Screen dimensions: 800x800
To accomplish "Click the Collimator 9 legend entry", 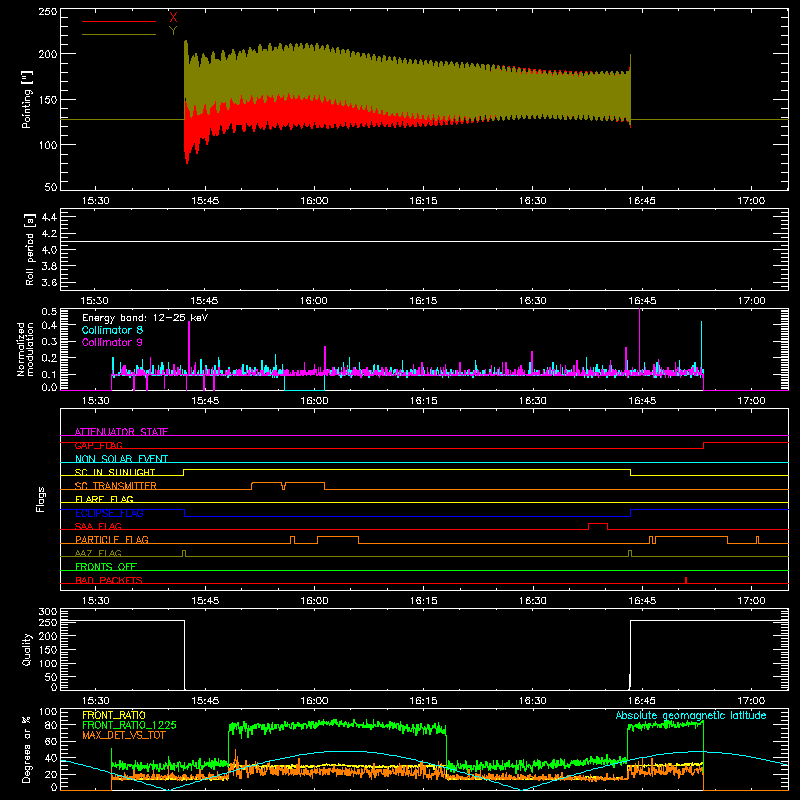I will tap(112, 342).
